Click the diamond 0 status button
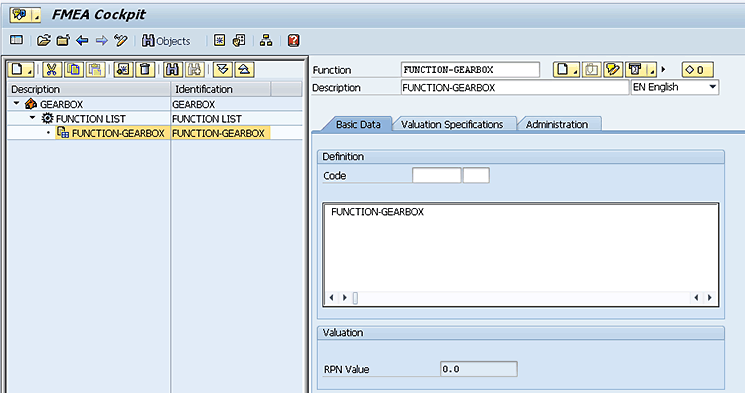 (697, 70)
